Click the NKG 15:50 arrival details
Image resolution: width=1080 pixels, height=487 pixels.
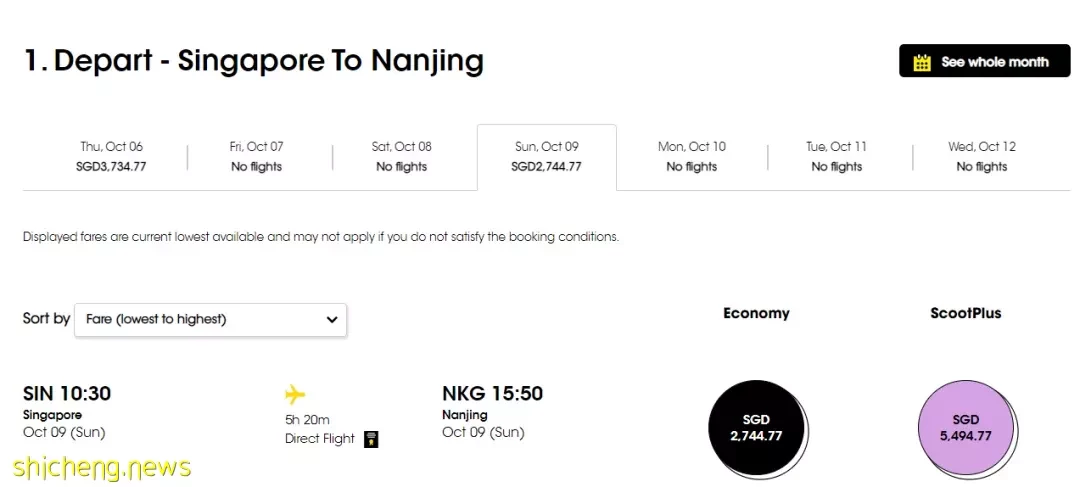point(492,412)
